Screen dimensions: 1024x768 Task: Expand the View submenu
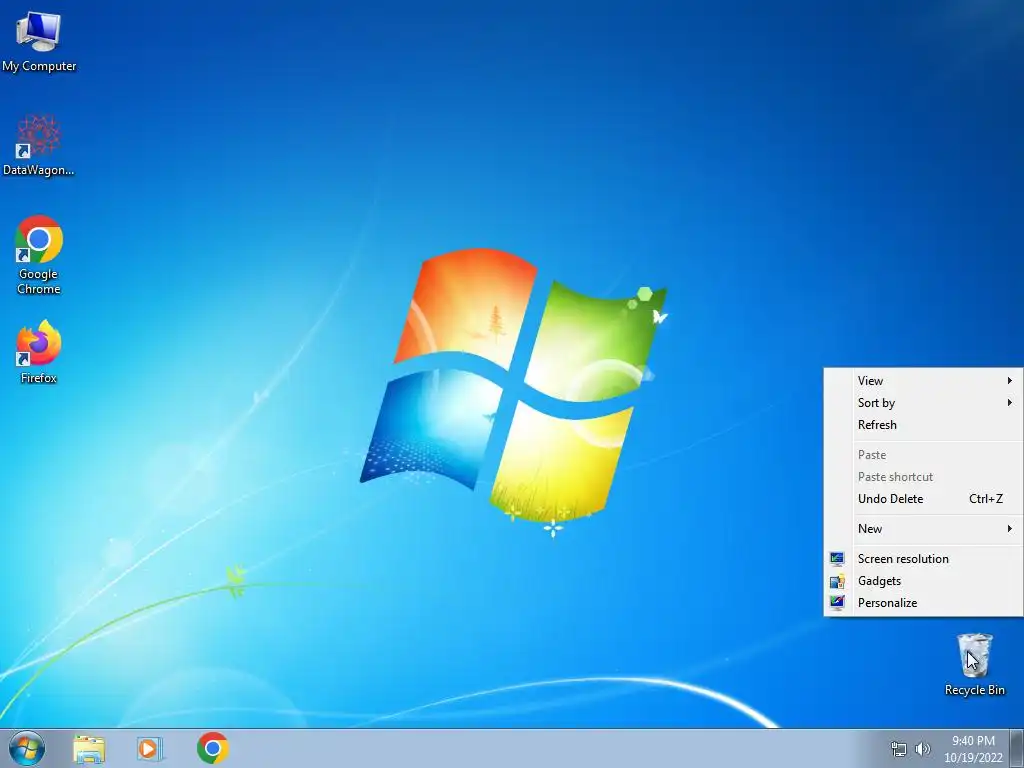923,381
